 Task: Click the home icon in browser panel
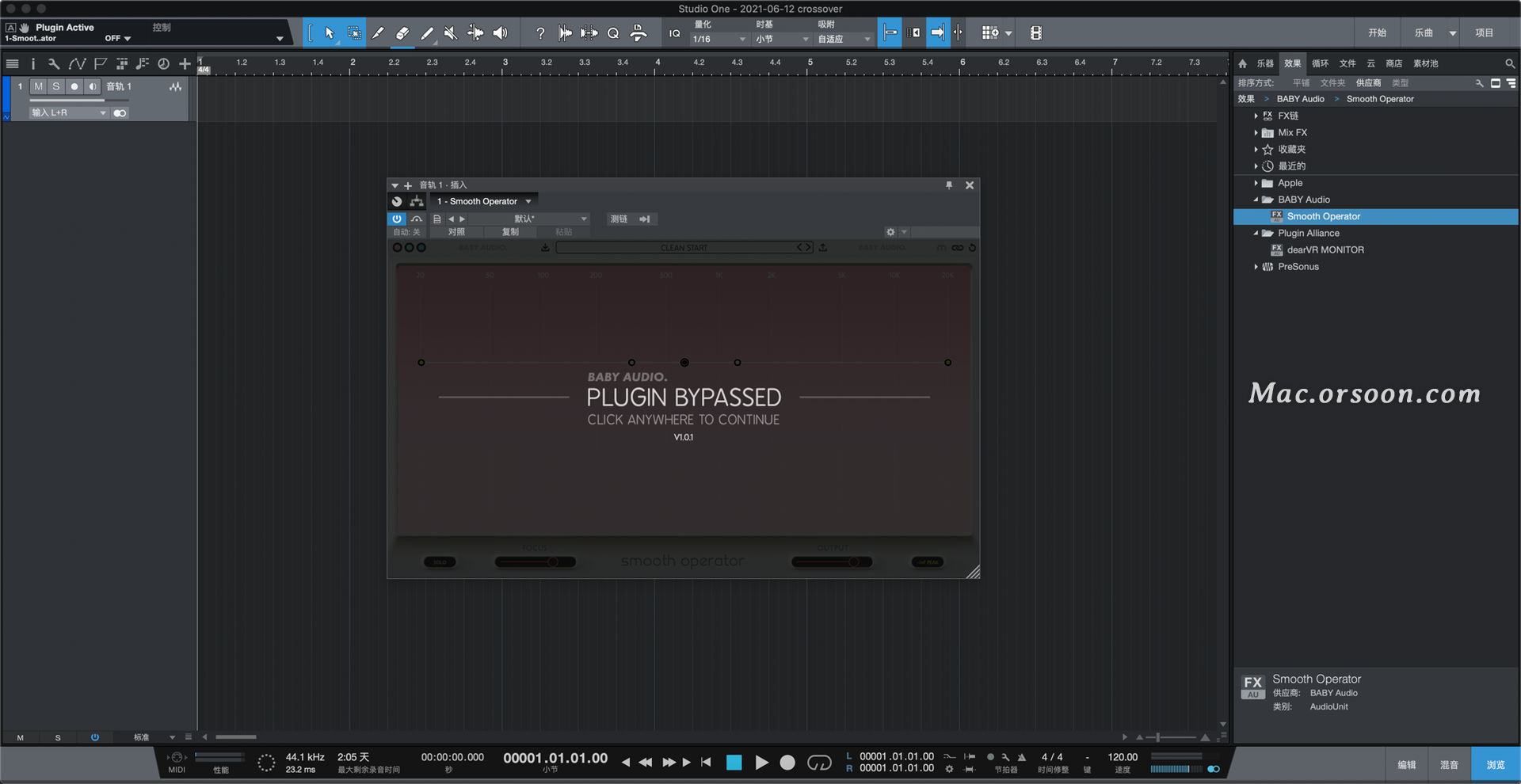pyautogui.click(x=1242, y=63)
